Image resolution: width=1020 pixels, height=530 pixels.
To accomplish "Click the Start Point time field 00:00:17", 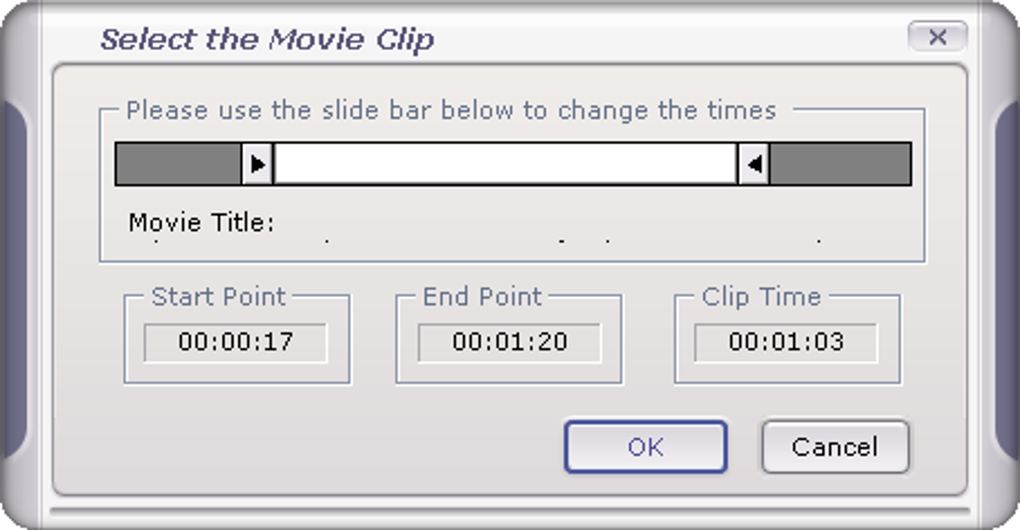I will point(236,342).
